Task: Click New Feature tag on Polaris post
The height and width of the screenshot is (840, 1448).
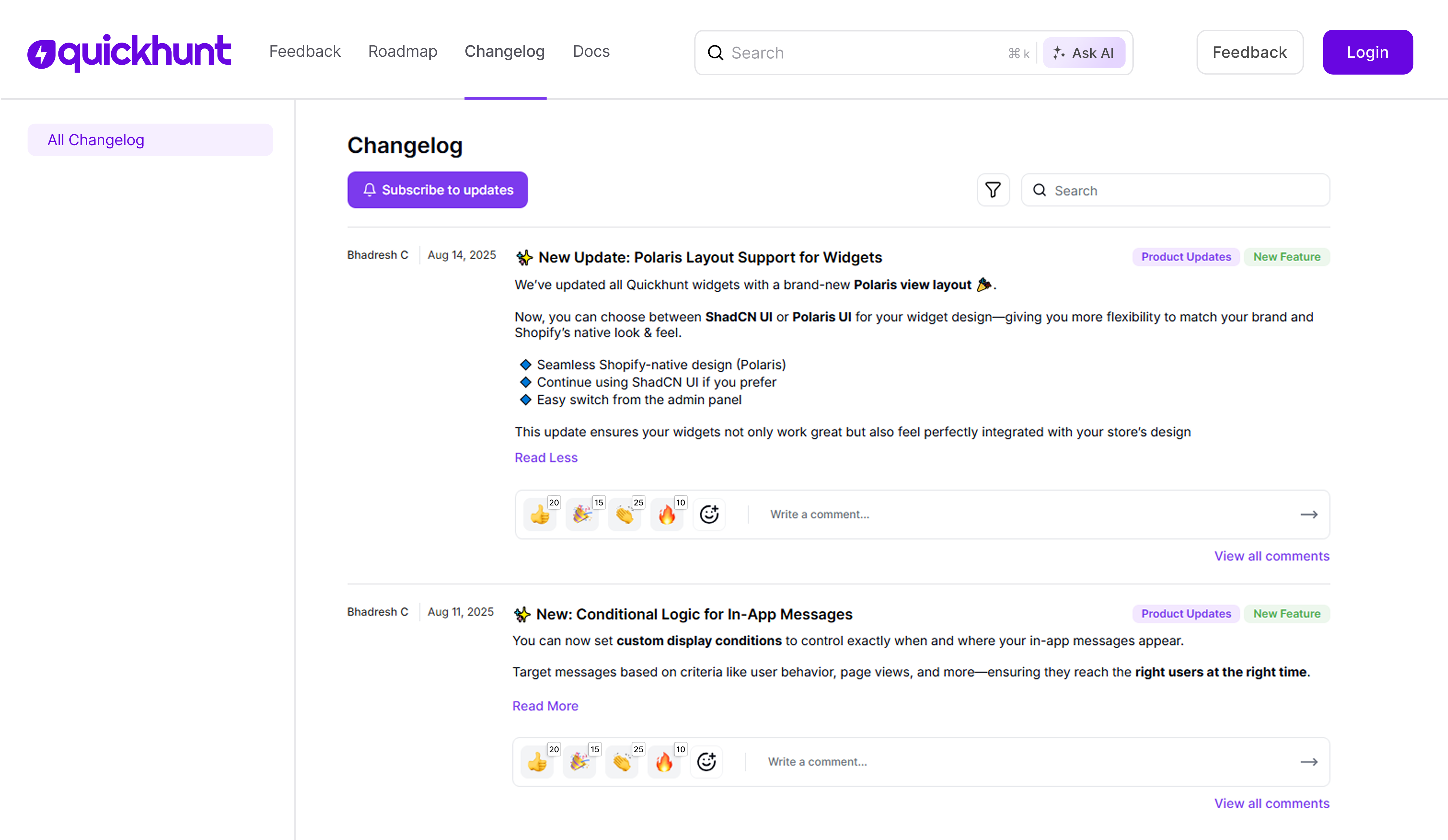Action: pyautogui.click(x=1287, y=257)
